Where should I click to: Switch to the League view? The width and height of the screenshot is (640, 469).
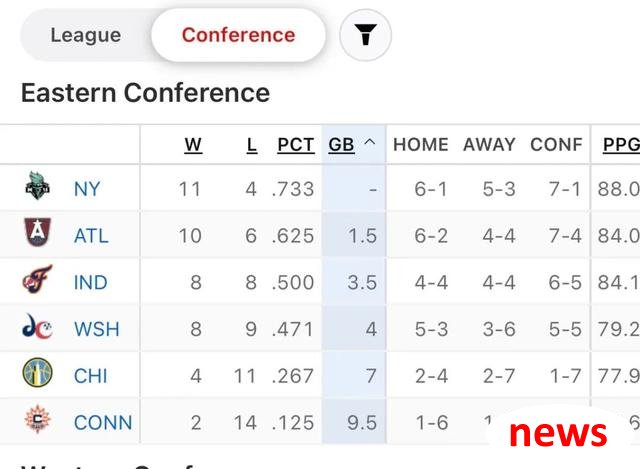click(86, 35)
